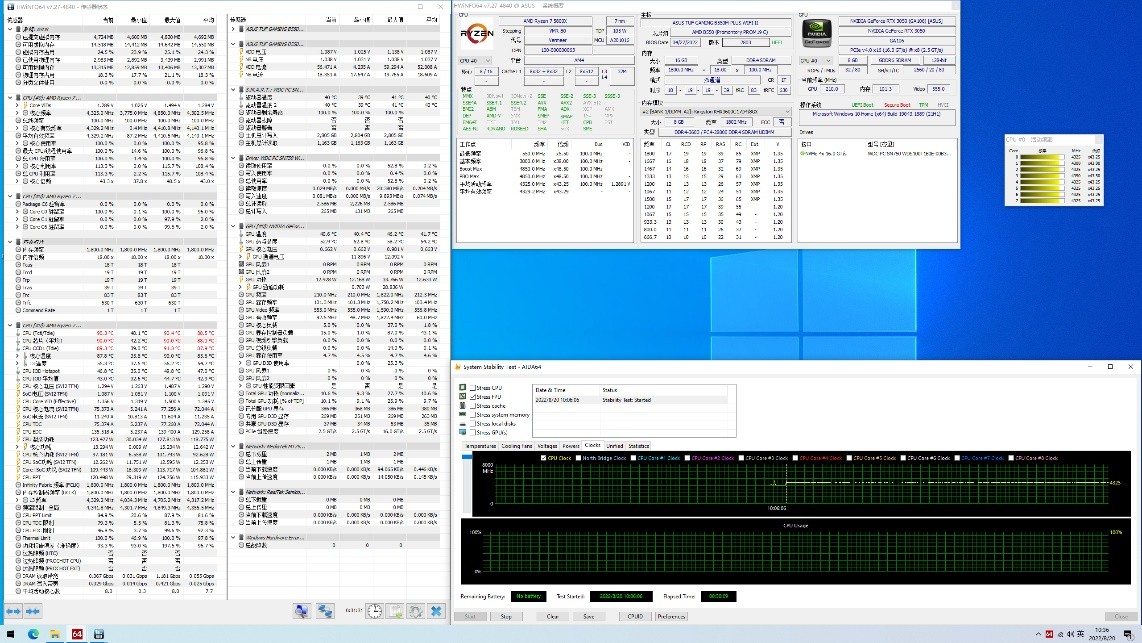Disable the Stress FPU checkbox
Screen dimensions: 1142x643
coord(472,397)
